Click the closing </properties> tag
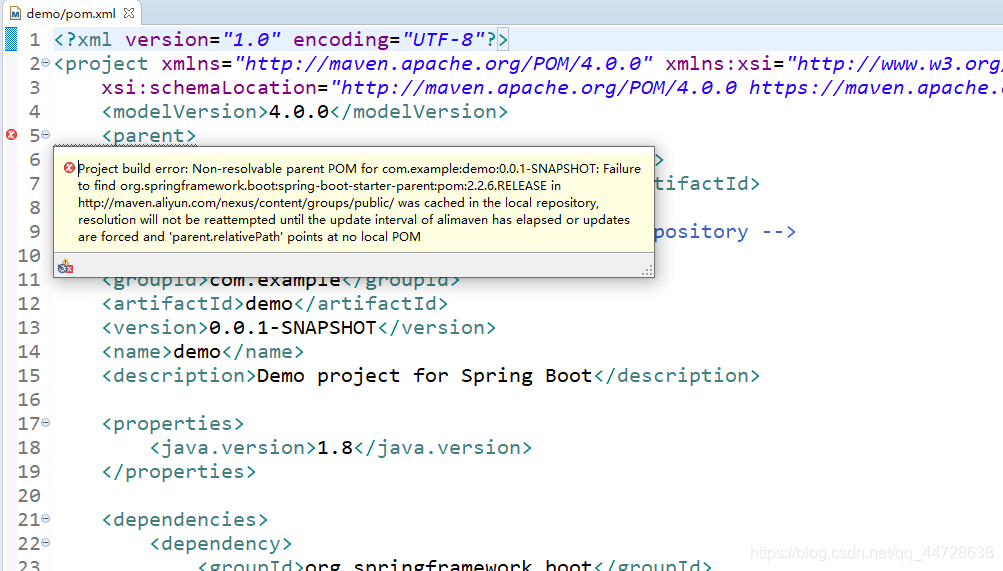This screenshot has width=1003, height=571. [x=179, y=472]
